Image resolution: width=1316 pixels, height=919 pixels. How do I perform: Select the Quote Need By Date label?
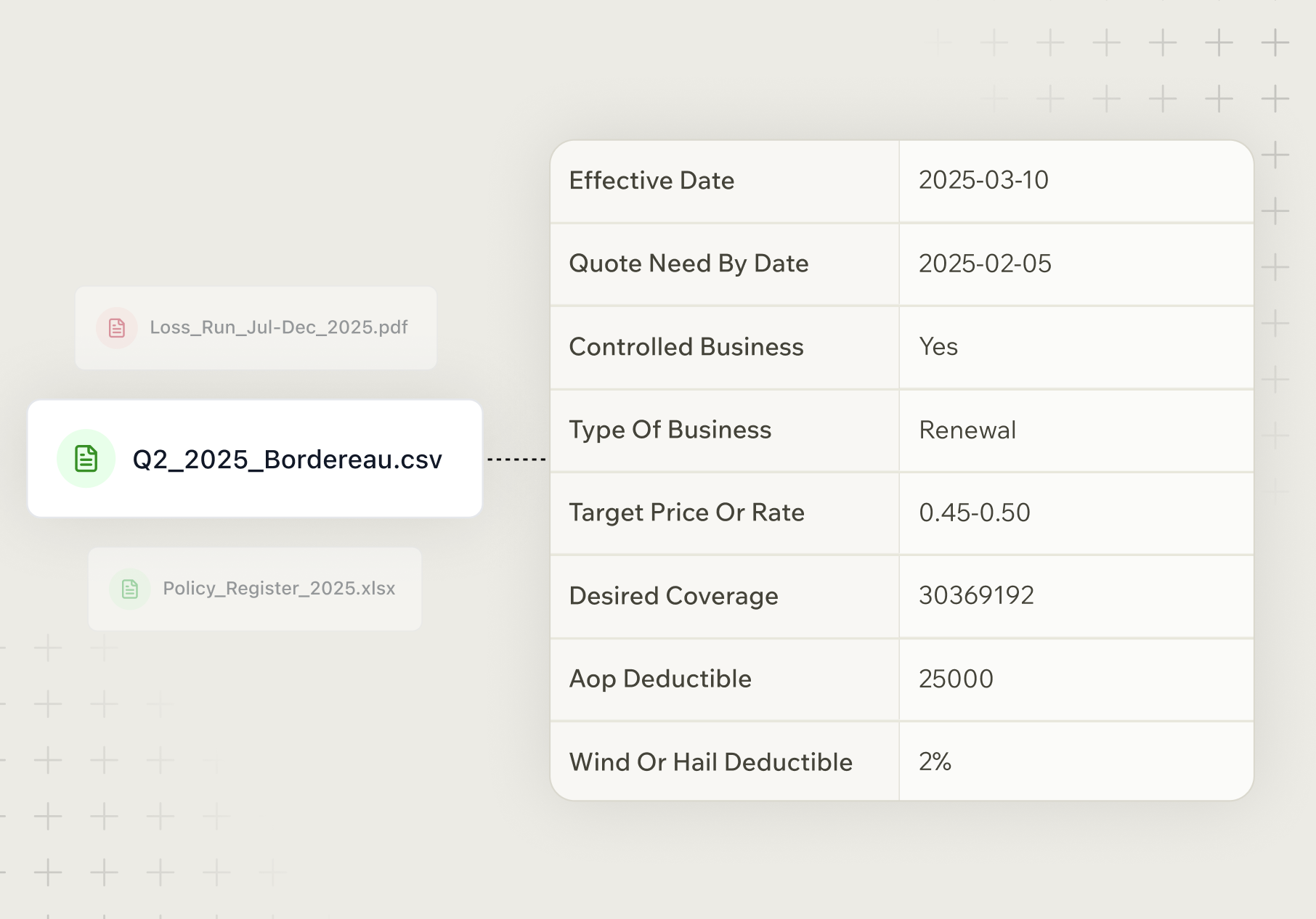[x=689, y=264]
